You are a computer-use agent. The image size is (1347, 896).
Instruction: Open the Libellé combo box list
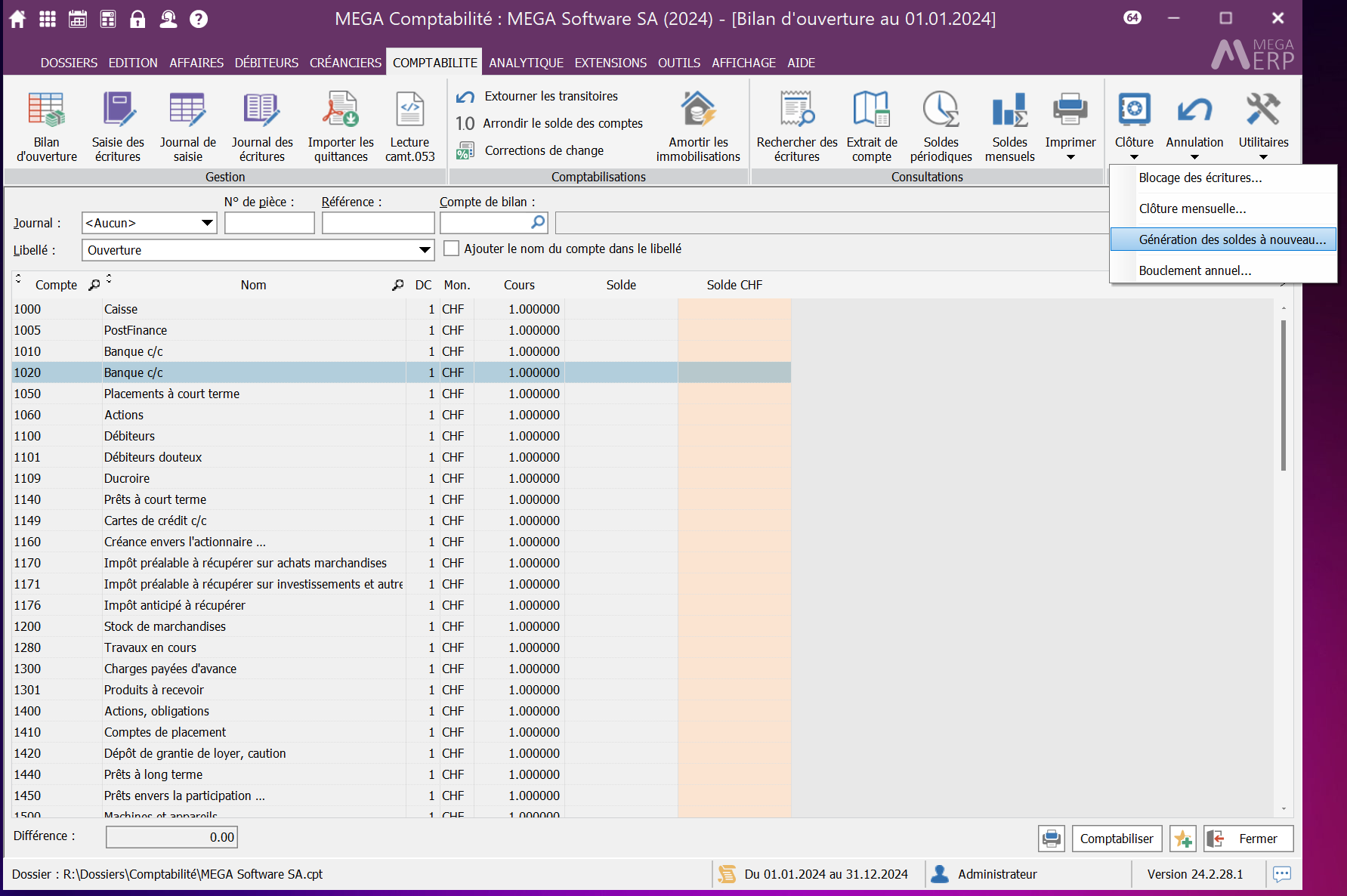pos(425,250)
